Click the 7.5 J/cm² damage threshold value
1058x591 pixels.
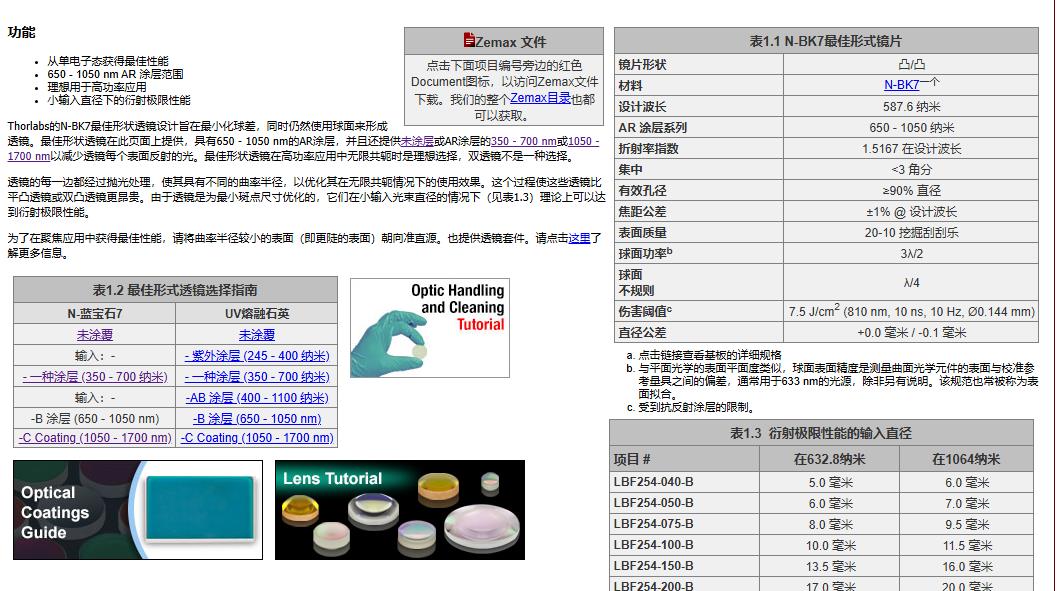point(912,311)
